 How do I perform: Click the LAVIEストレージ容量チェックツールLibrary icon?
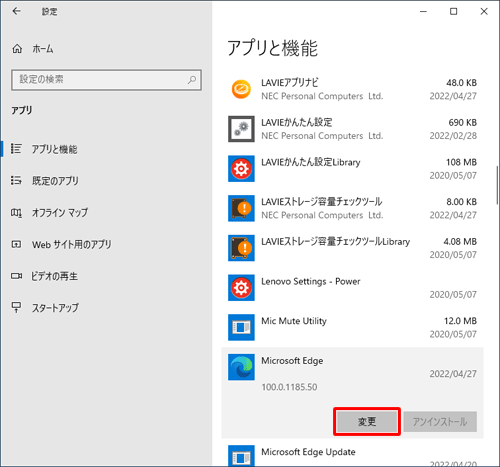click(x=241, y=248)
